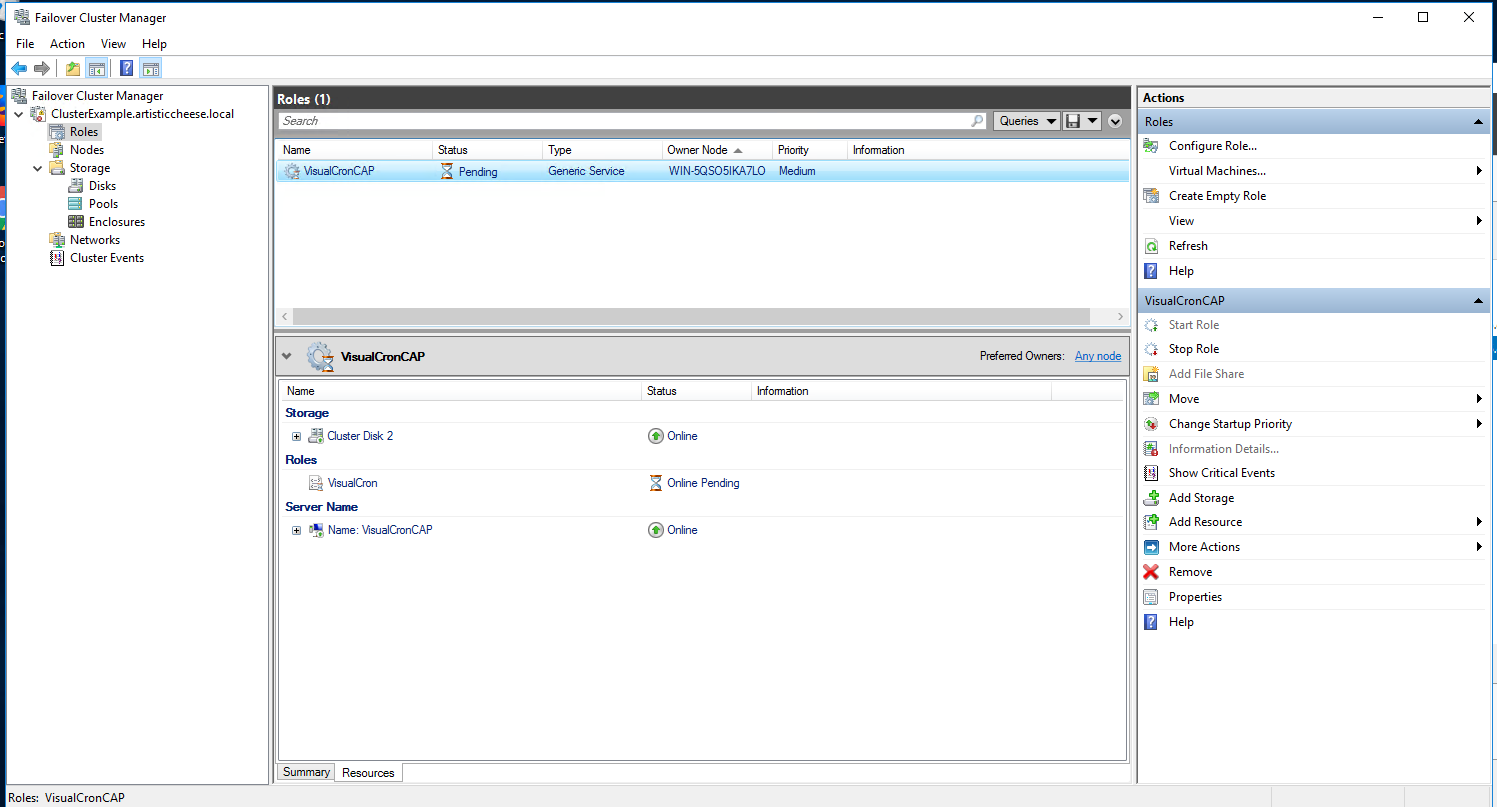Click the blue Help toolbar icon
Screen dimensions: 1497x807
[127, 68]
